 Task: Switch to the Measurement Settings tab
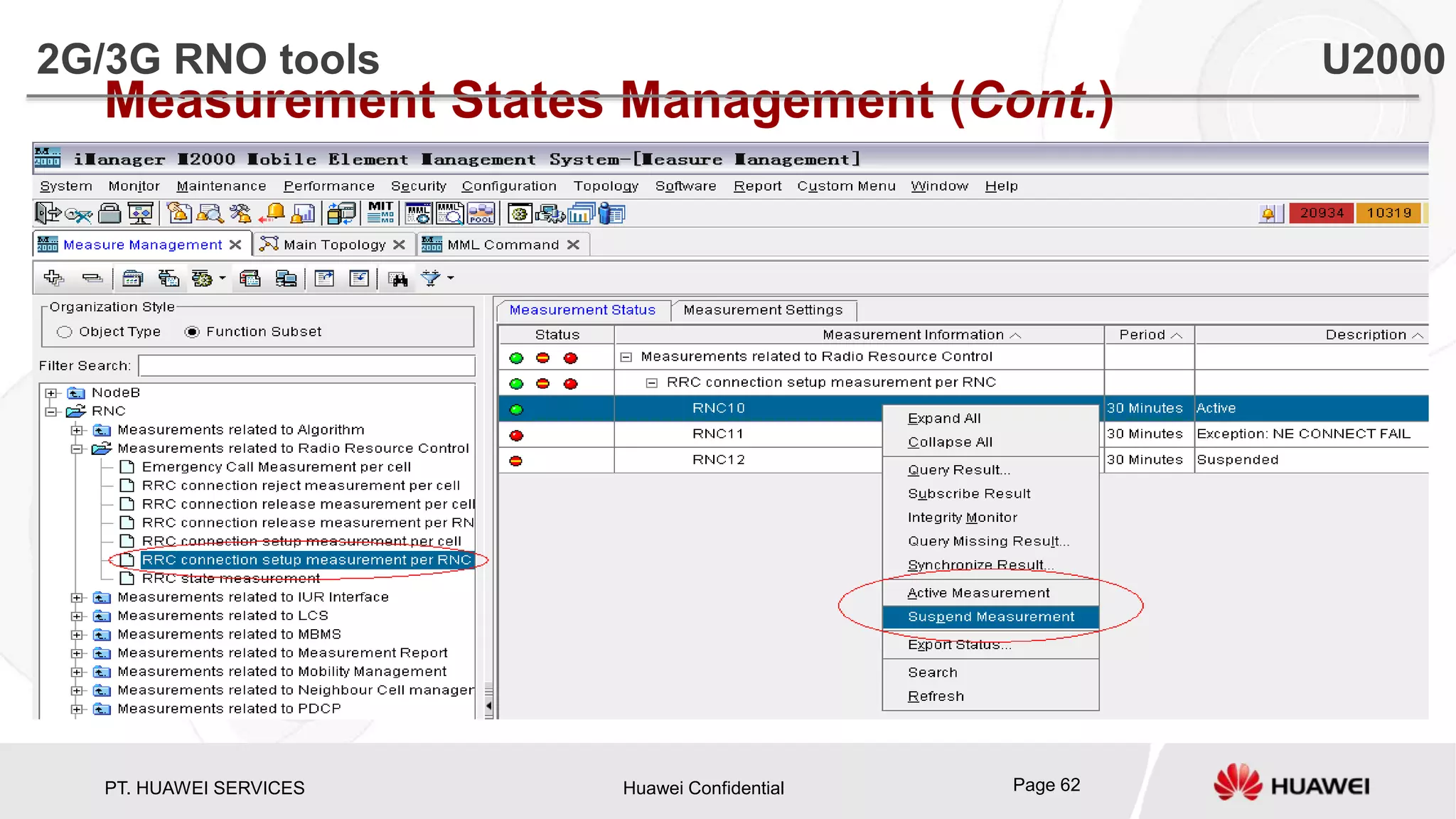(x=763, y=310)
